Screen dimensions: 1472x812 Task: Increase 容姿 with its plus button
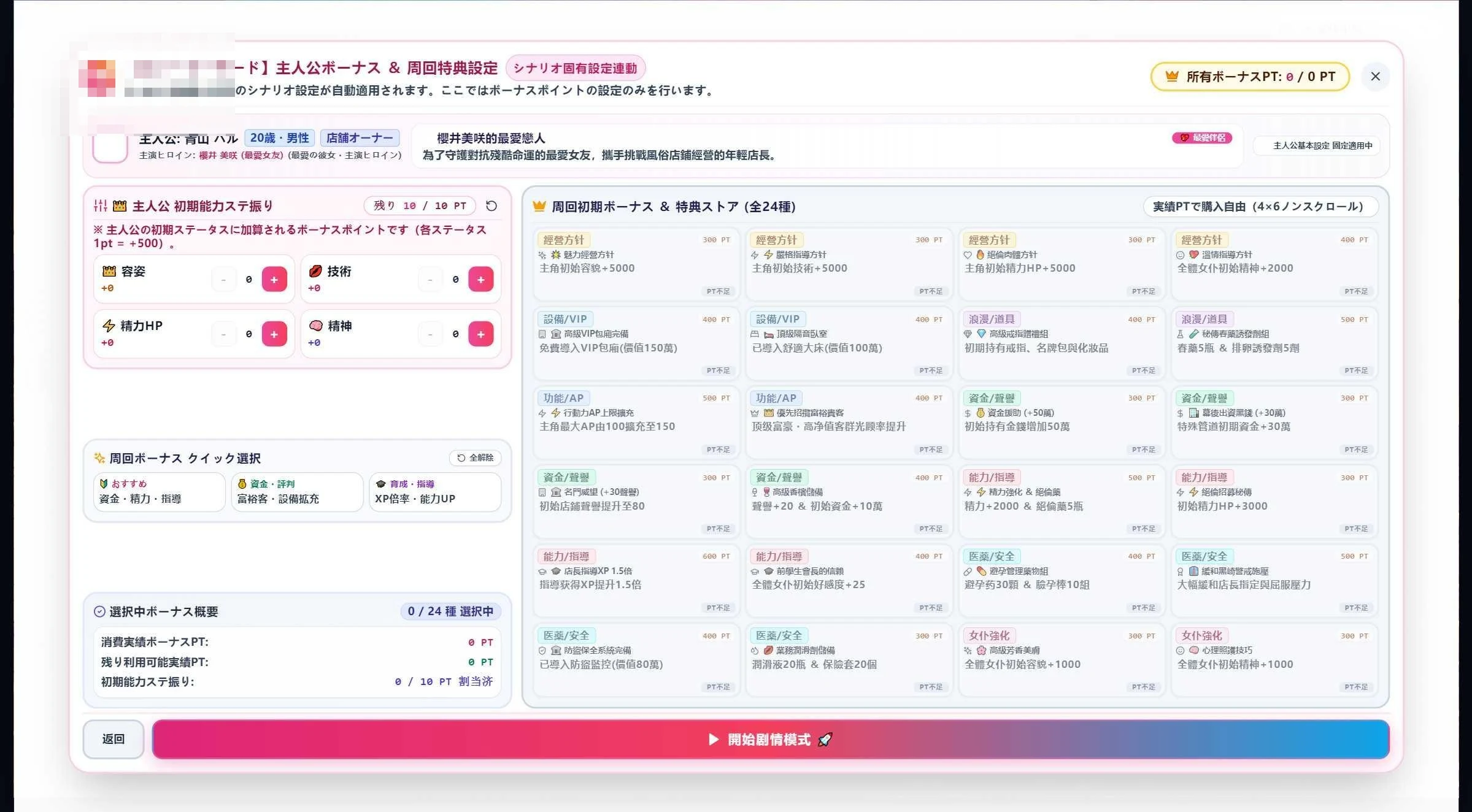click(x=274, y=280)
